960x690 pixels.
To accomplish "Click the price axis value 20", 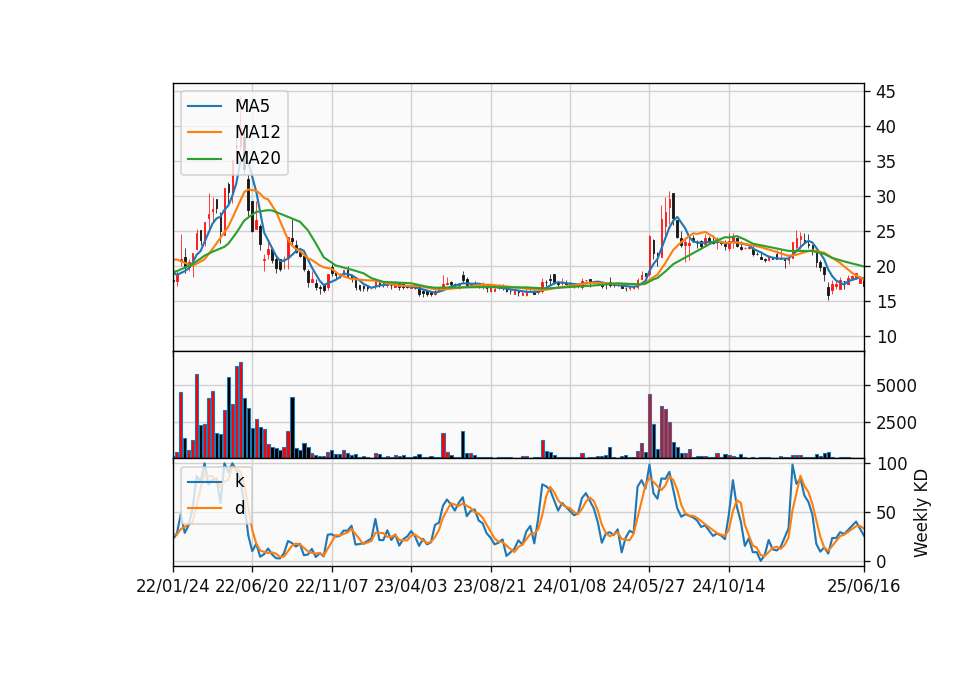I will pos(885,267).
